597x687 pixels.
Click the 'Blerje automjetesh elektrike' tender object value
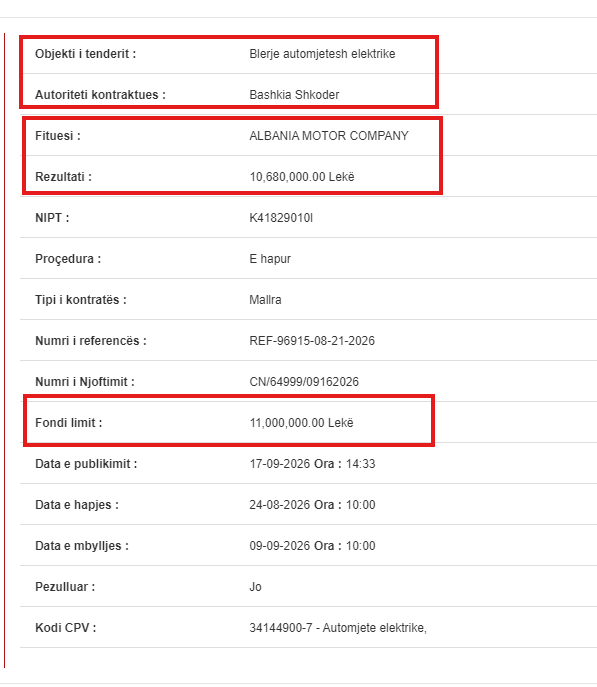[x=322, y=54]
